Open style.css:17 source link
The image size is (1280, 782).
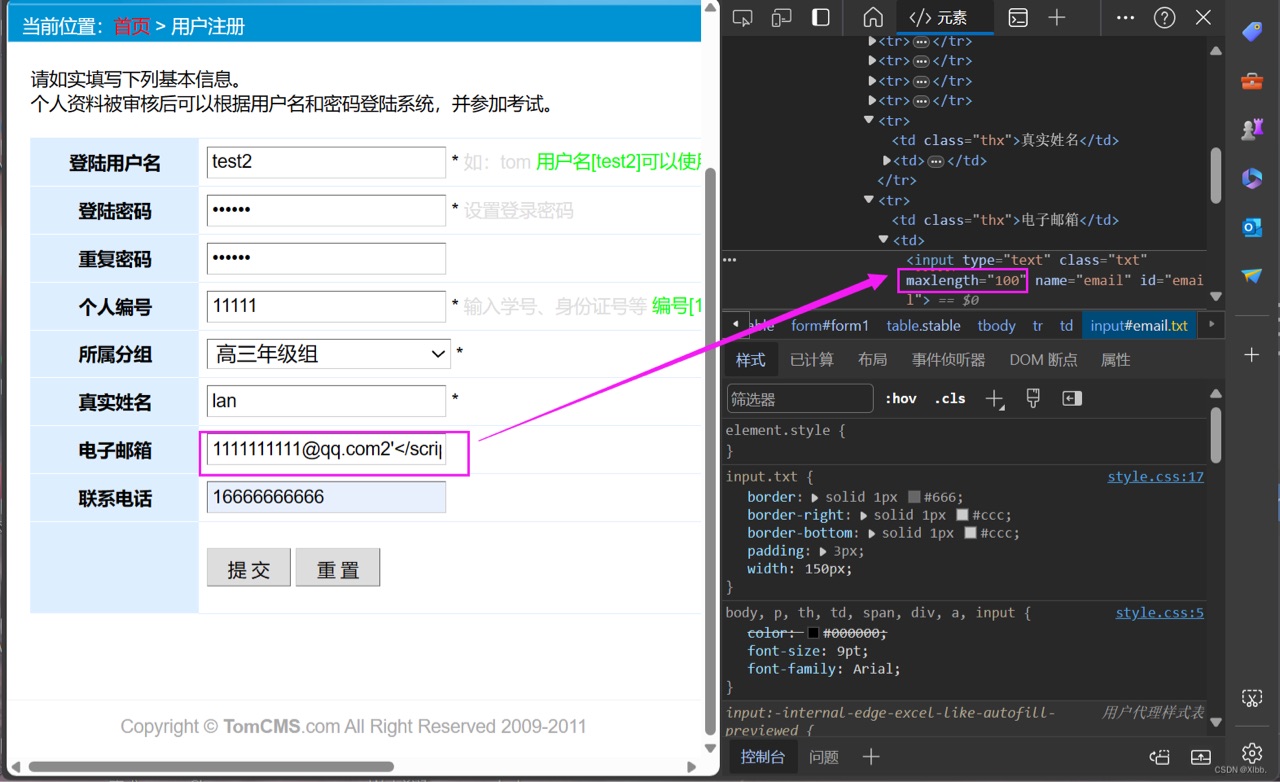tap(1155, 477)
